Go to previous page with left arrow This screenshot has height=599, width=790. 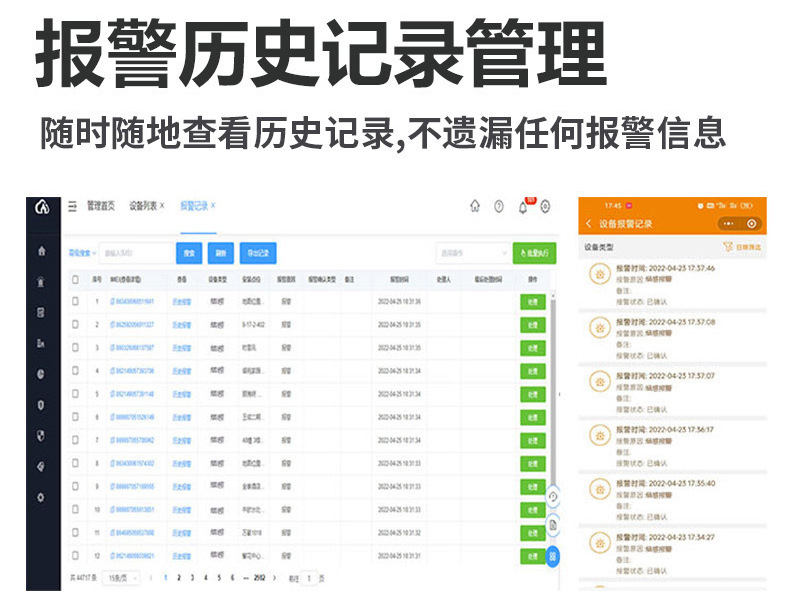point(151,578)
